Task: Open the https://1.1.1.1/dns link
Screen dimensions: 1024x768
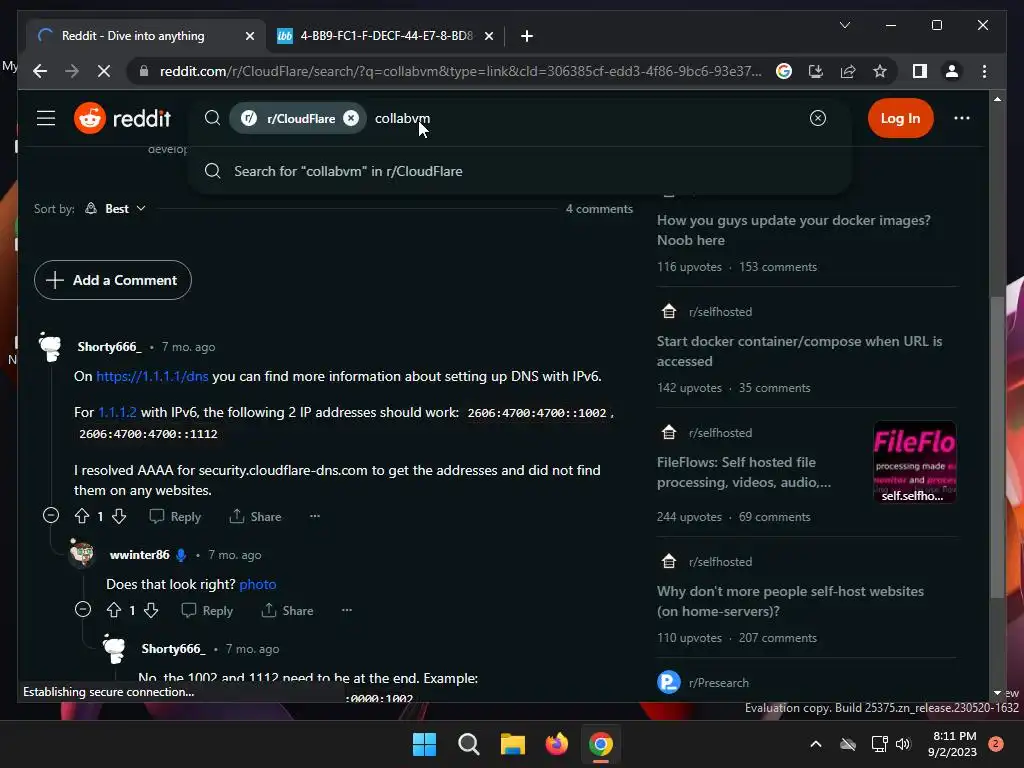Action: tap(152, 376)
